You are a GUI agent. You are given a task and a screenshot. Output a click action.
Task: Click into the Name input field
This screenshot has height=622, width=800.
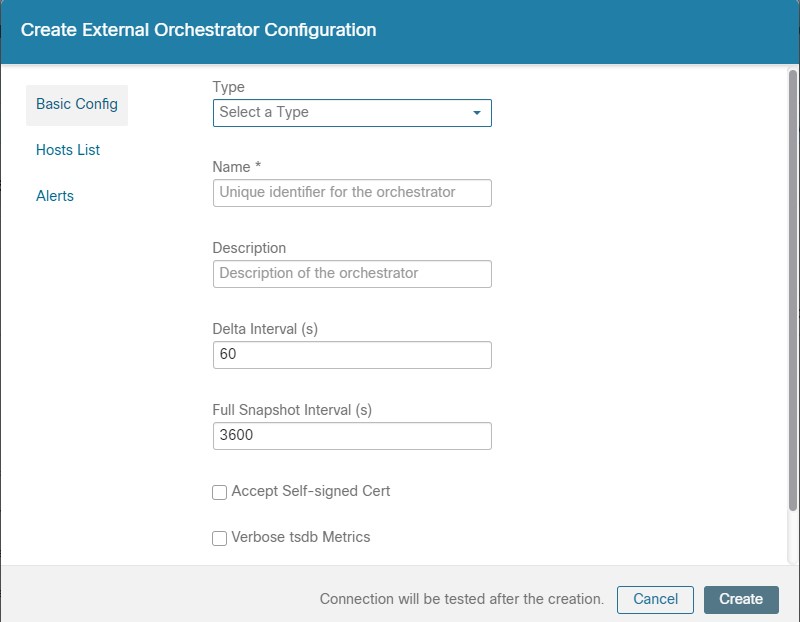coord(352,193)
